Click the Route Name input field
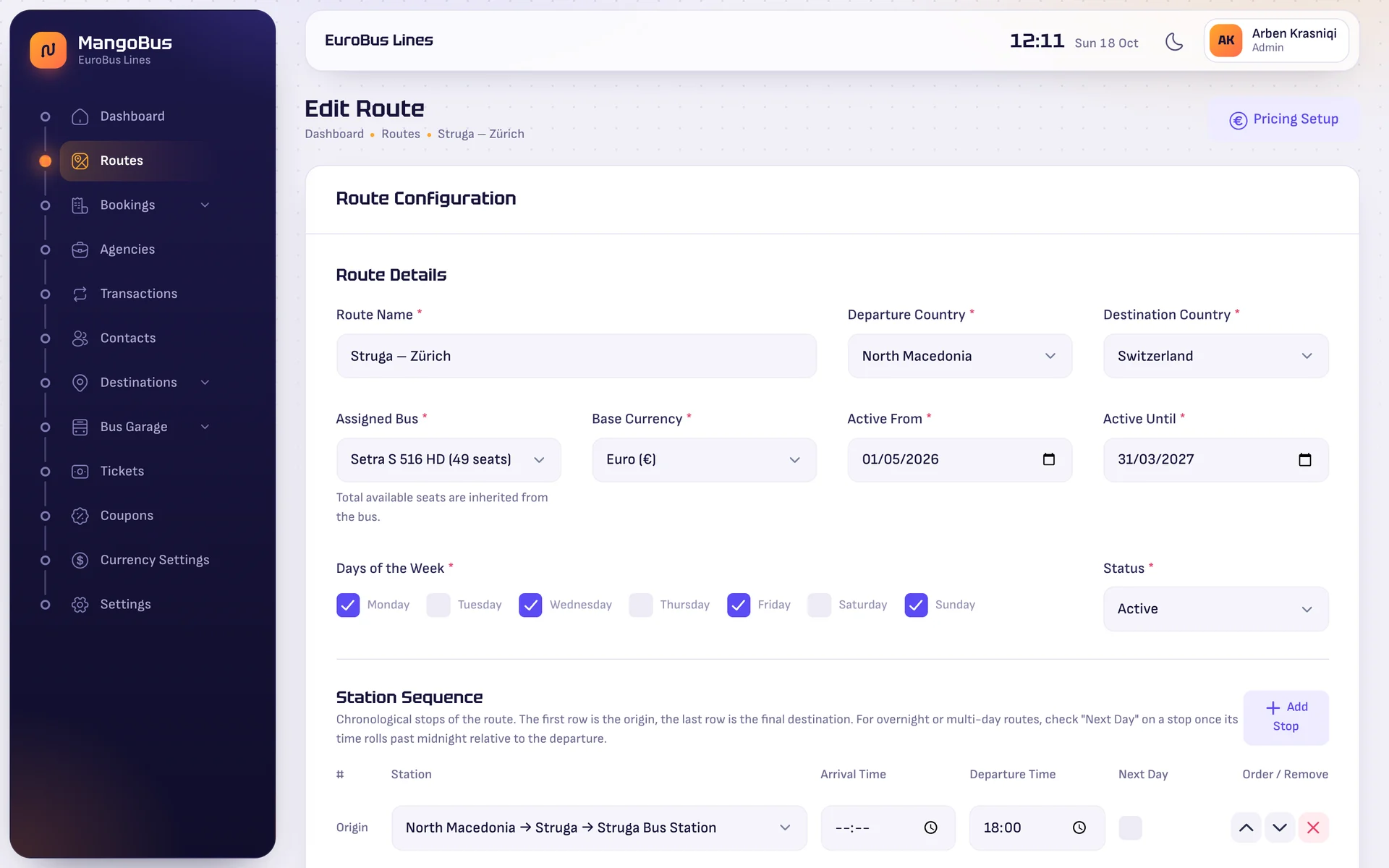The height and width of the screenshot is (868, 1389). [576, 356]
